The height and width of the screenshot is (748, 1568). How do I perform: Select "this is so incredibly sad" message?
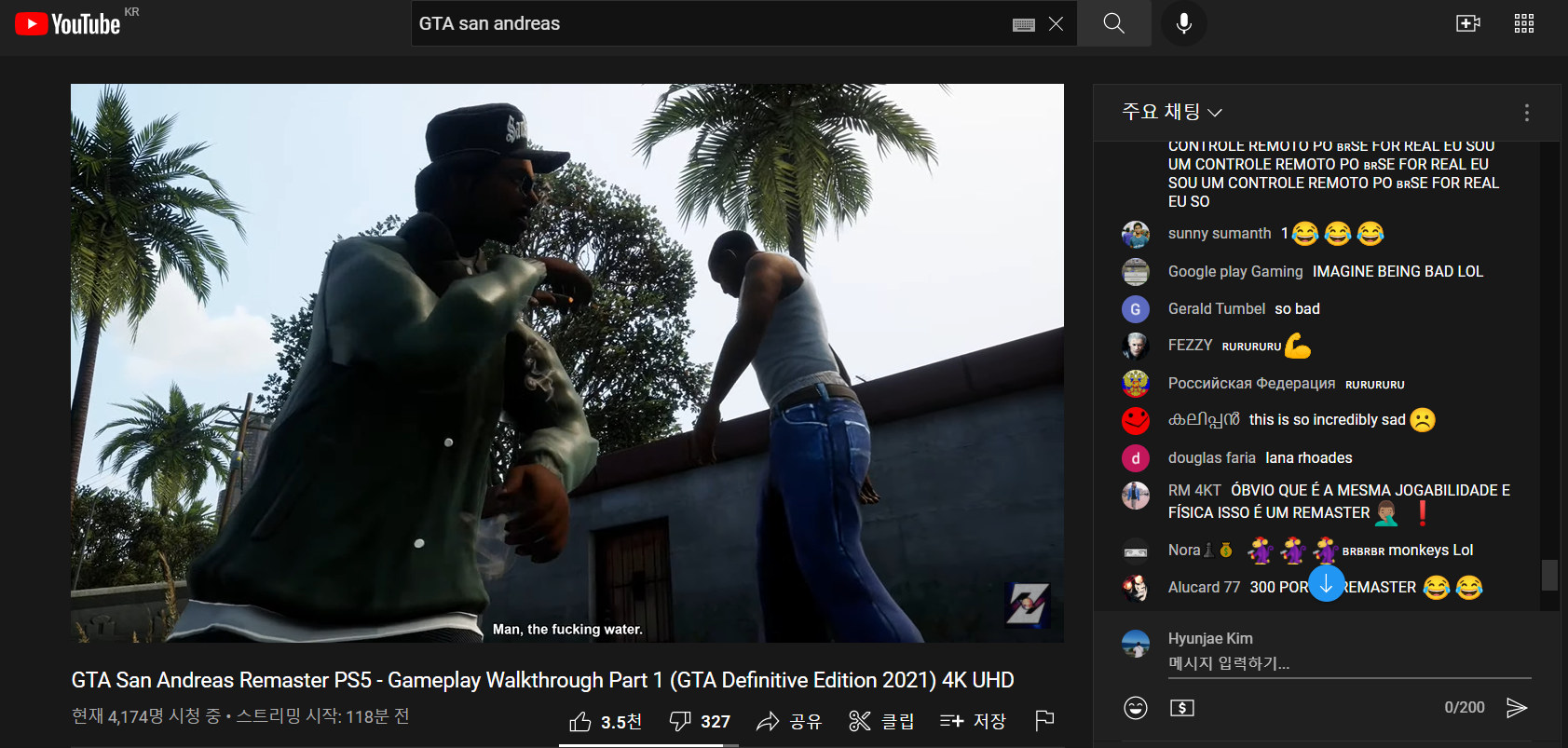coord(1328,420)
